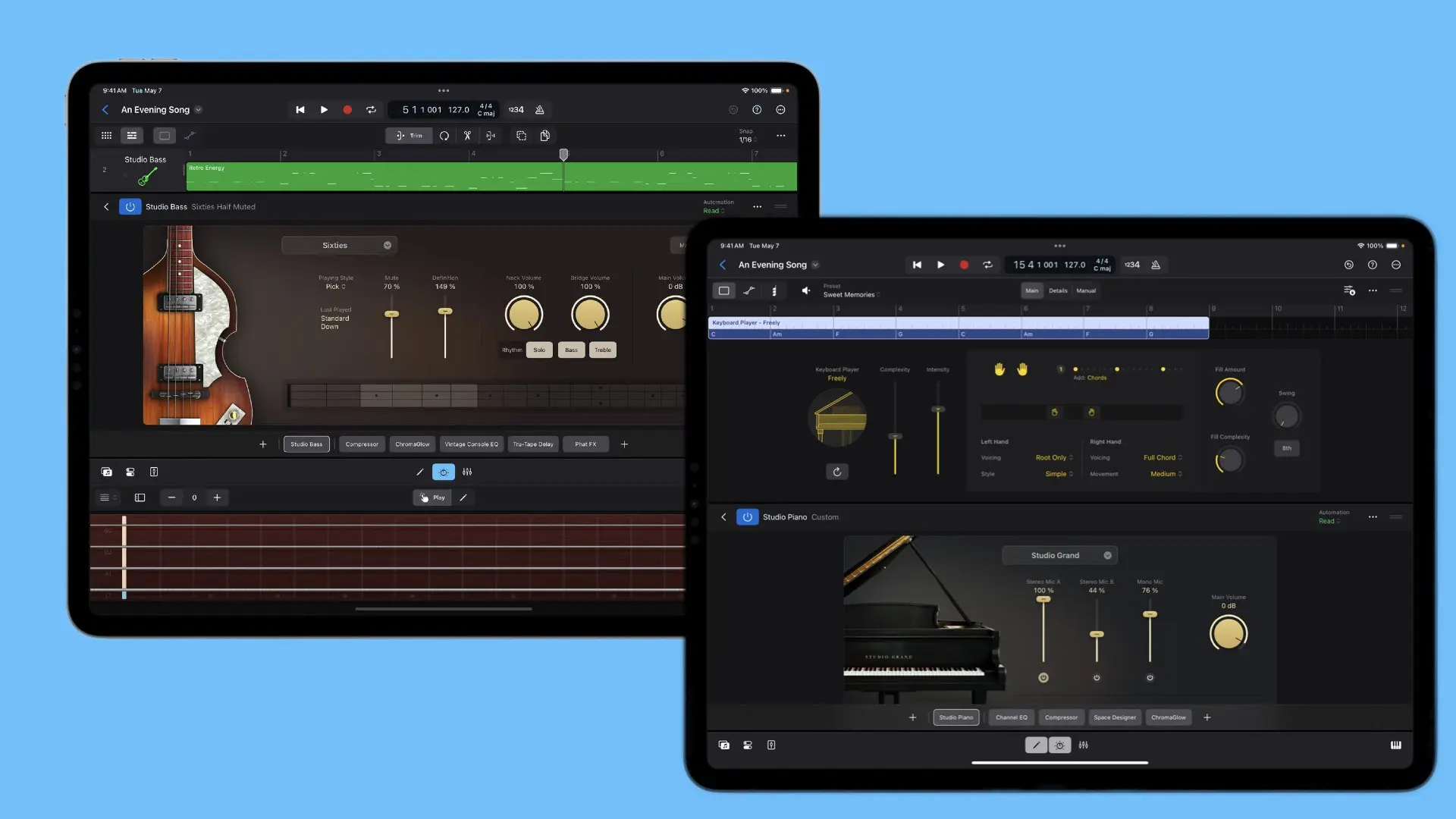Enable Solo on the Sixties bass amp
1456x819 pixels.
click(x=539, y=350)
